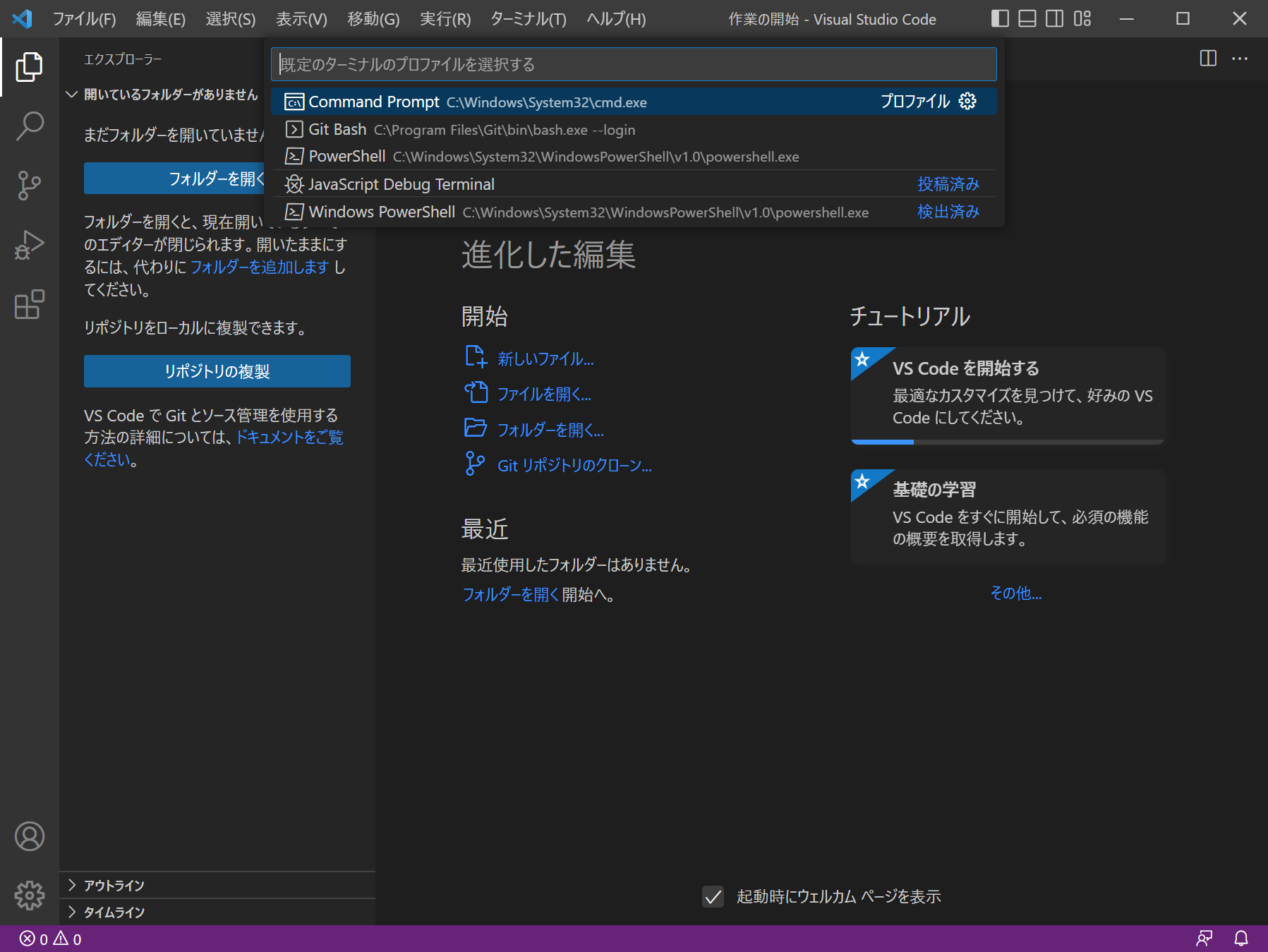Open the 表示(V) menu
The height and width of the screenshot is (952, 1268).
pyautogui.click(x=301, y=19)
